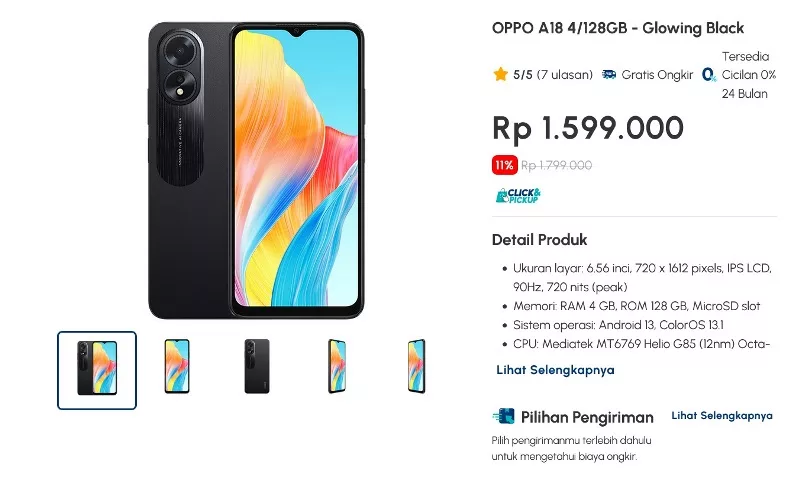Image resolution: width=800 pixels, height=478 pixels.
Task: Select the fourth thumbnail with angled phone view
Action: pyautogui.click(x=337, y=366)
